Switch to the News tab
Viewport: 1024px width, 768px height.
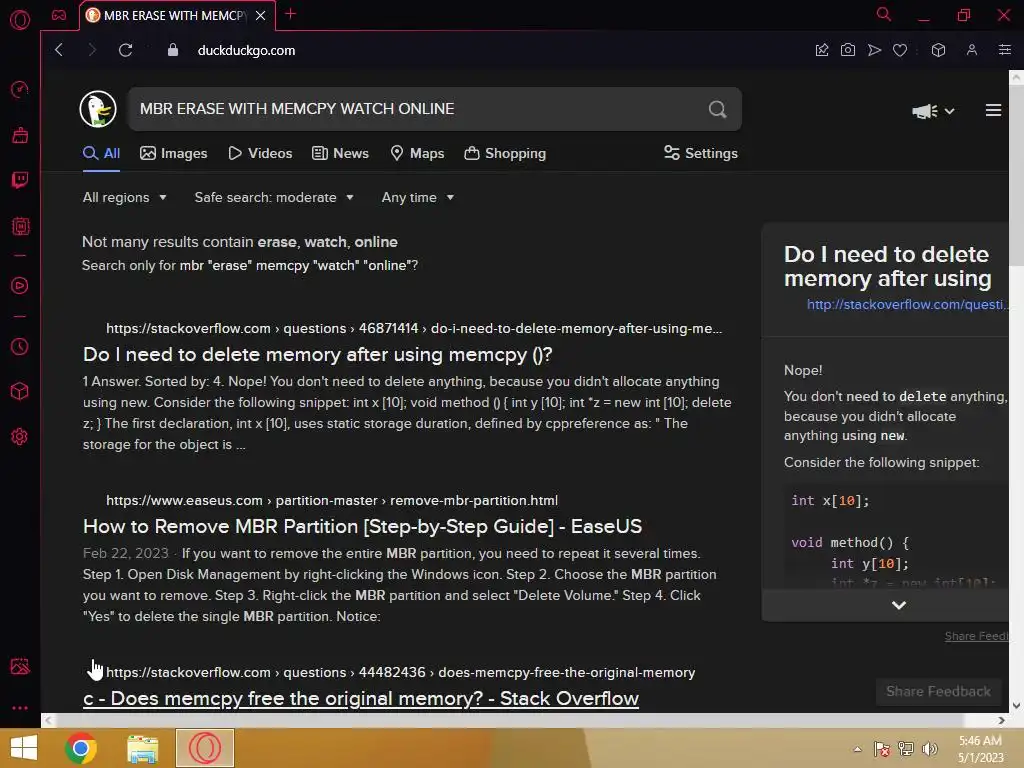tap(340, 153)
